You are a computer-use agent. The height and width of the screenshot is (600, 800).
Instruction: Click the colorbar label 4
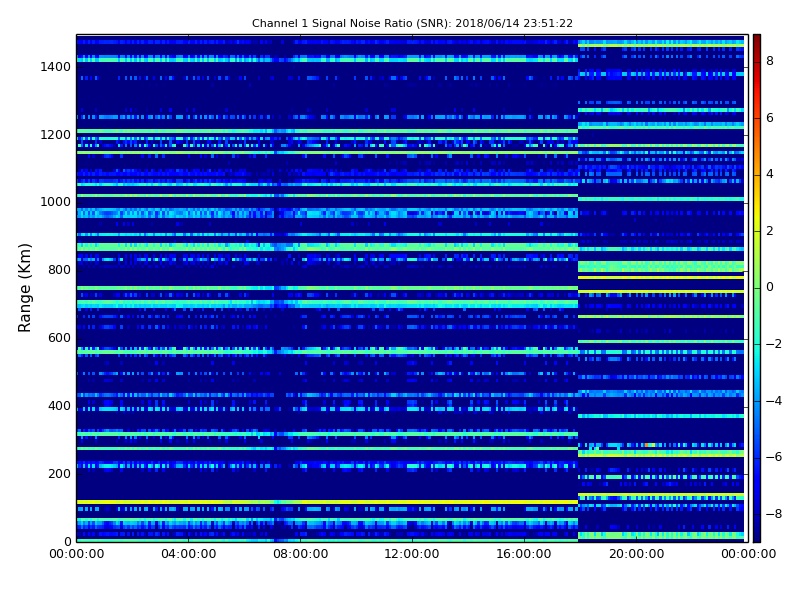pyautogui.click(x=770, y=174)
